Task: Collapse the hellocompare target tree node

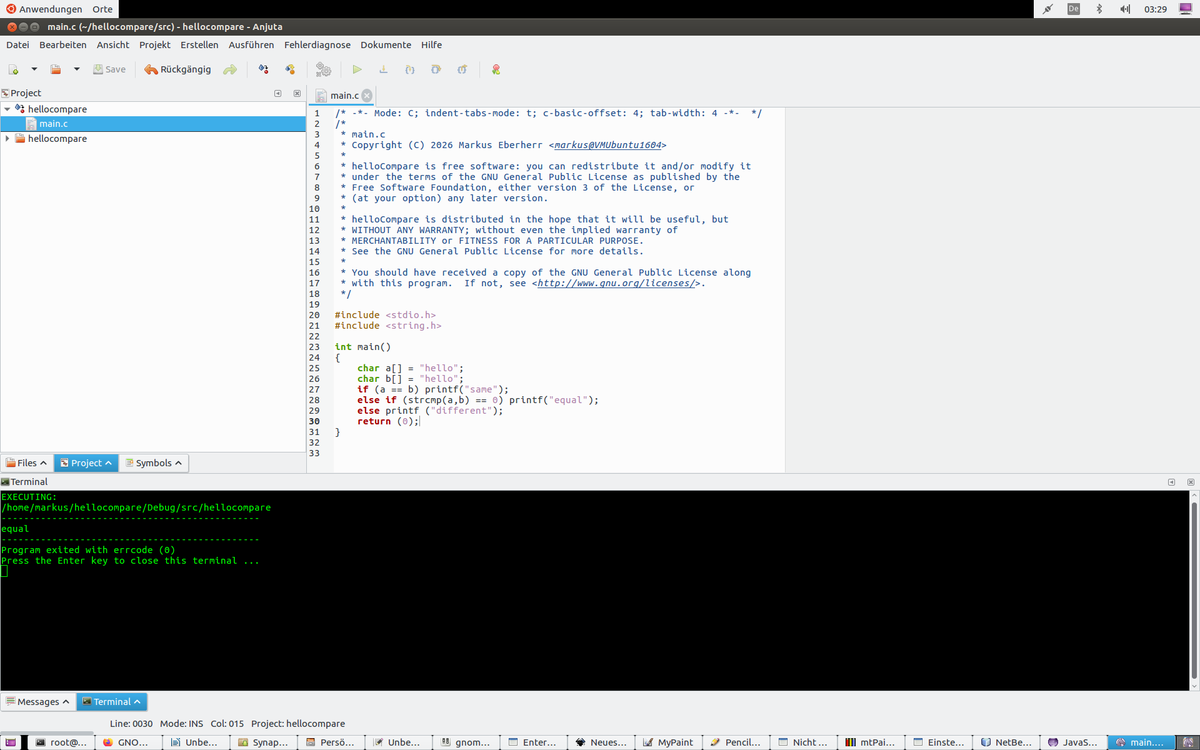Action: pyautogui.click(x=8, y=109)
